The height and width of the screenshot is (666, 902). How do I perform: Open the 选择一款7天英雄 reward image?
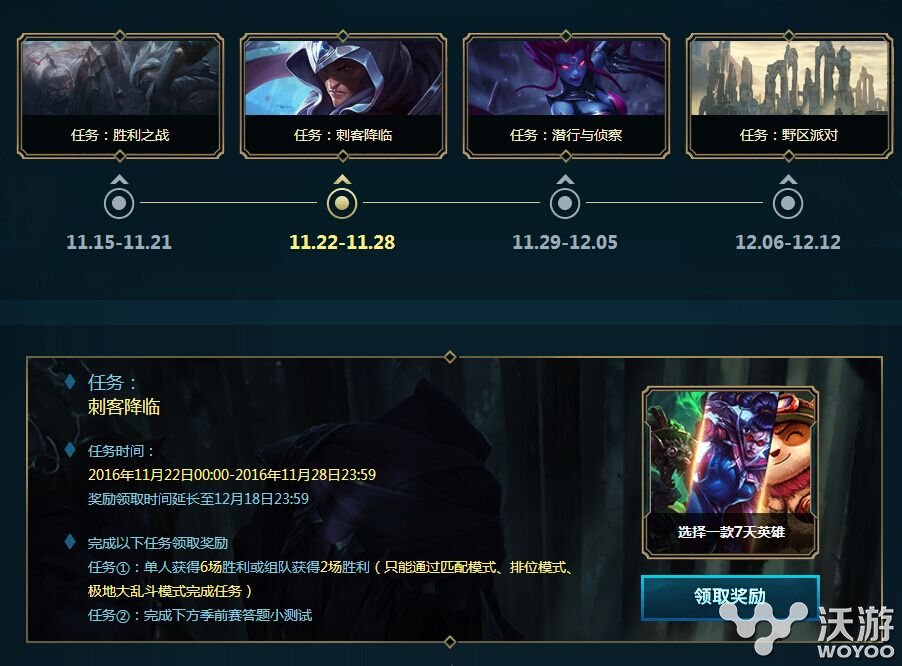[731, 472]
